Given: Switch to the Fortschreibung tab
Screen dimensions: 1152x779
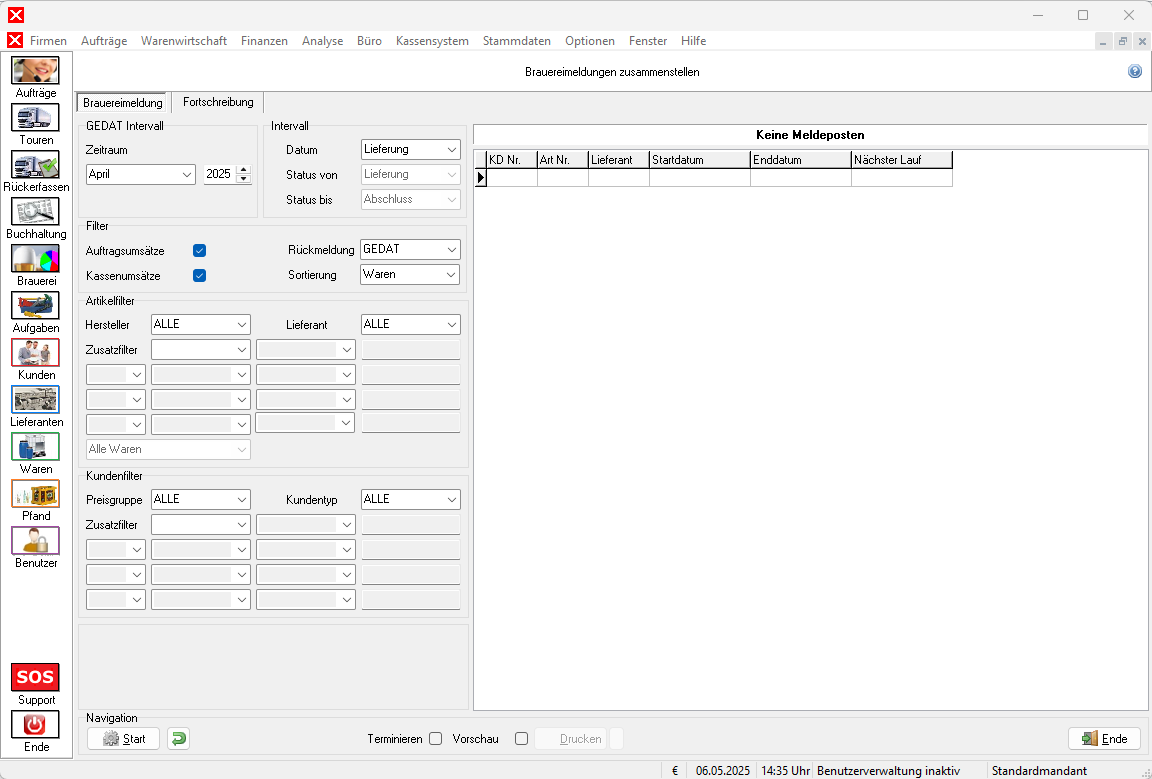Looking at the screenshot, I should (x=218, y=102).
